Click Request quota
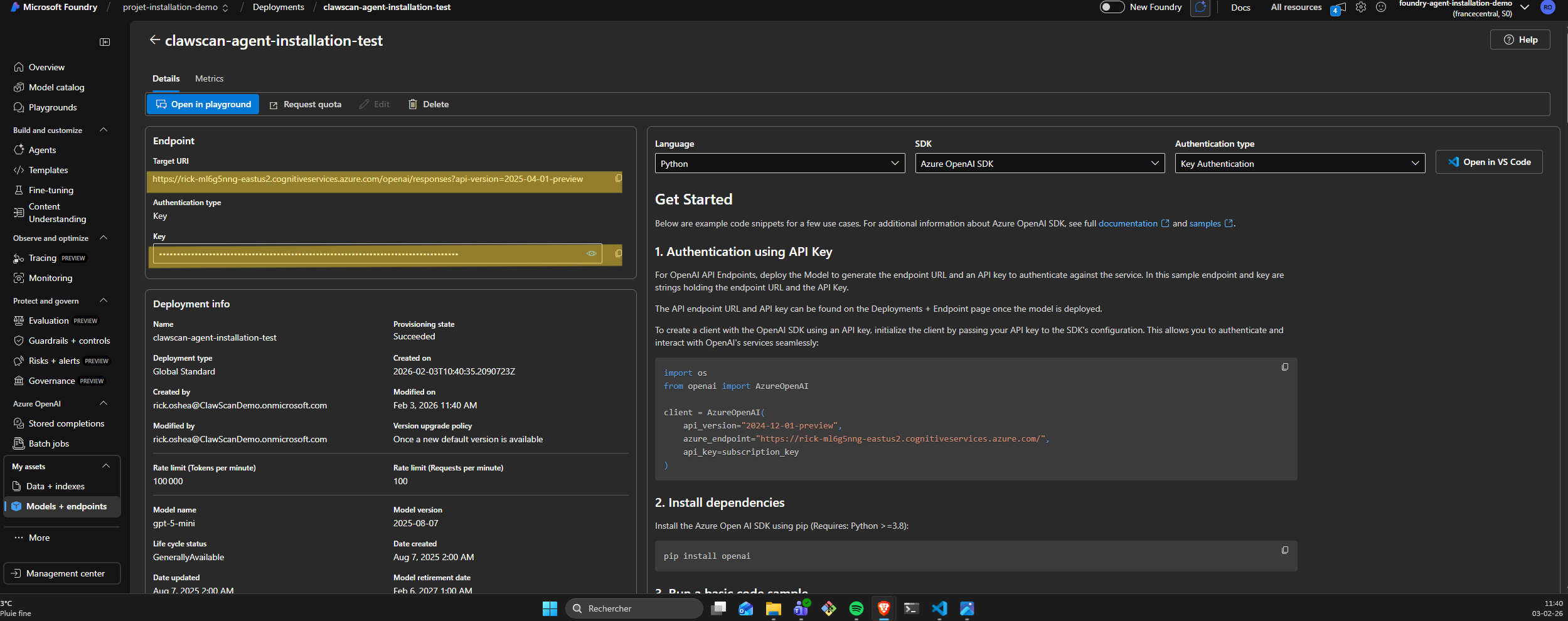 click(306, 104)
